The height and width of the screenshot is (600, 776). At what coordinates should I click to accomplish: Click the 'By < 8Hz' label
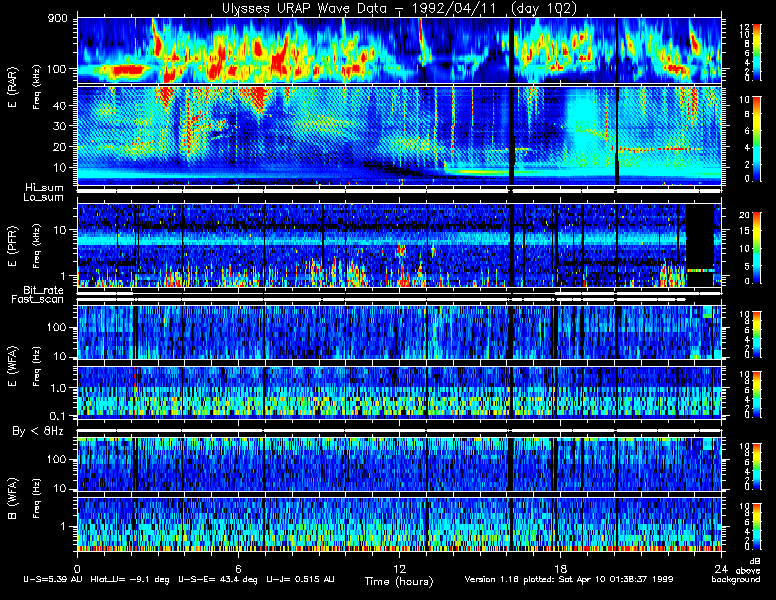(38, 431)
